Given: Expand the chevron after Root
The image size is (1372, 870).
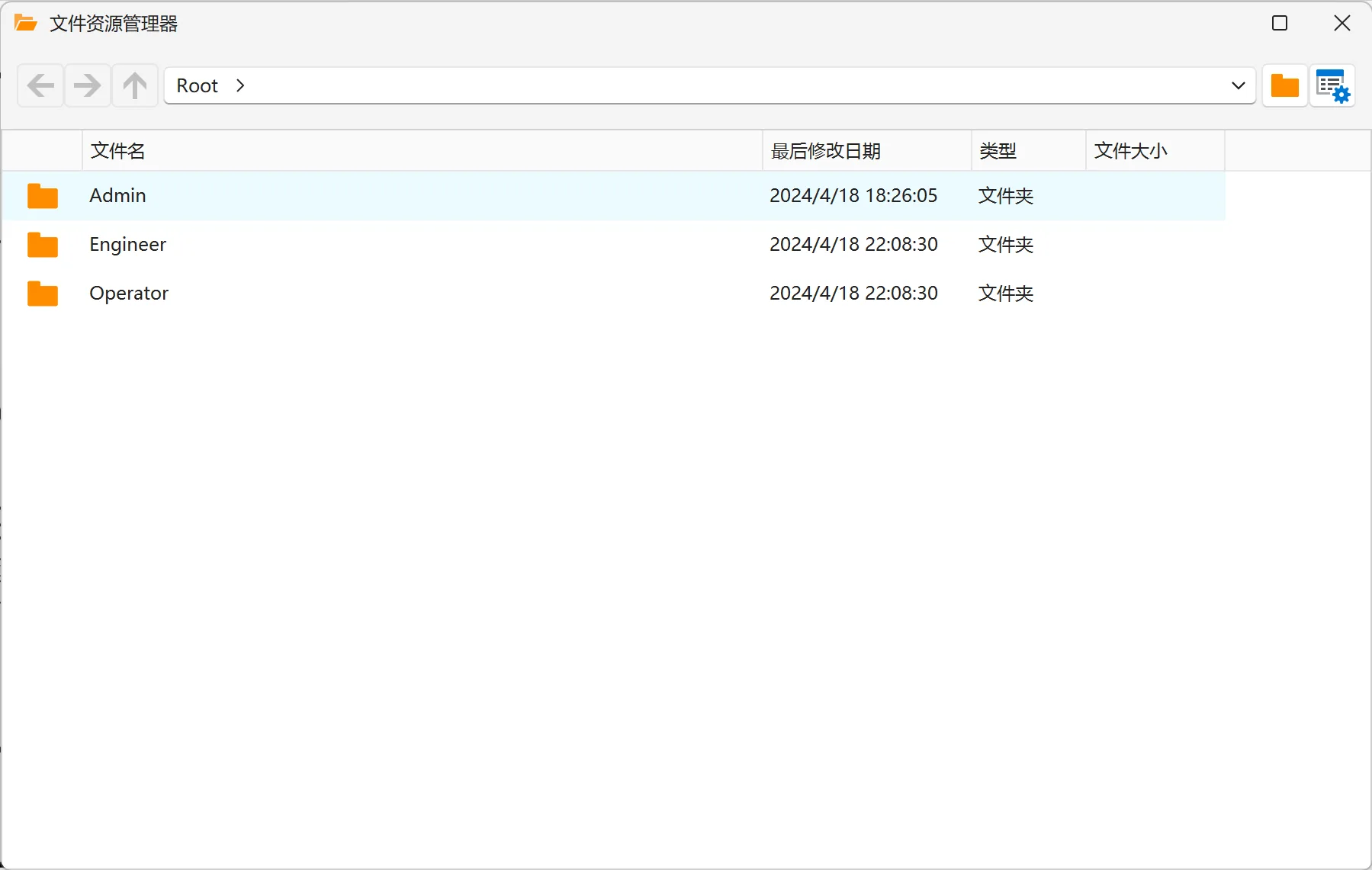Looking at the screenshot, I should [240, 85].
